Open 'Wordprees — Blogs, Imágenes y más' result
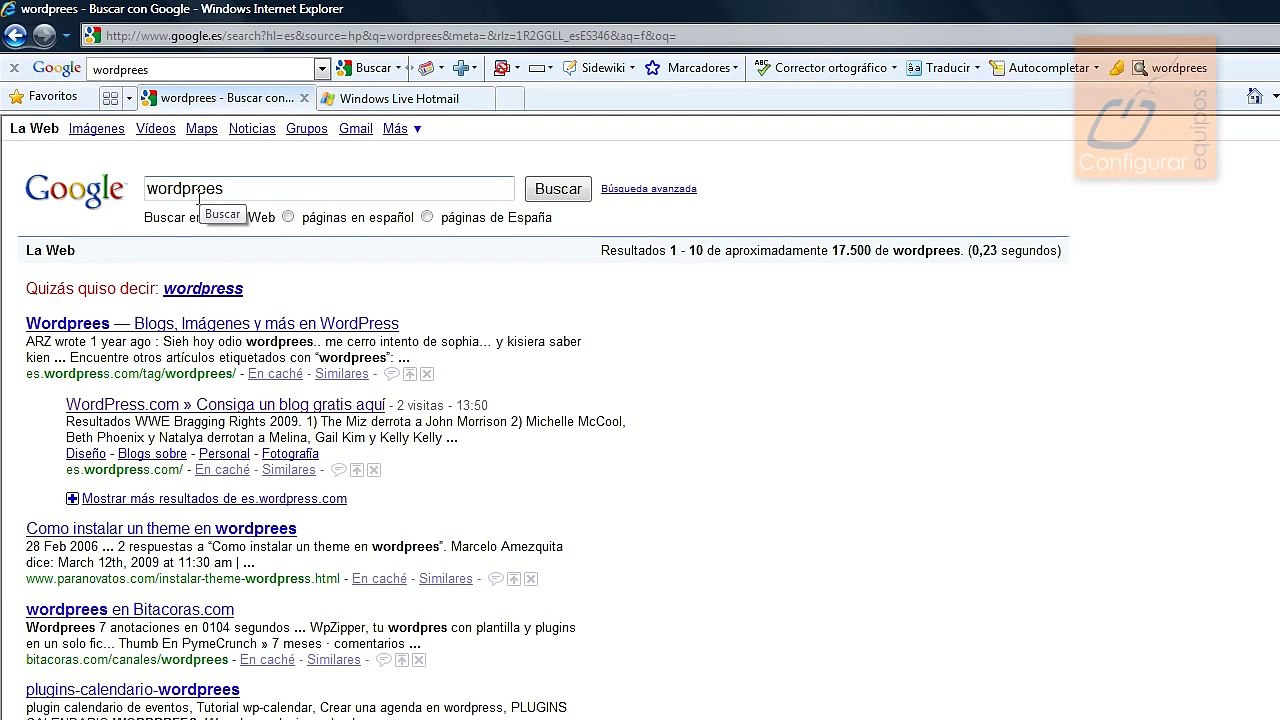Screen dimensions: 1280x720 212,324
